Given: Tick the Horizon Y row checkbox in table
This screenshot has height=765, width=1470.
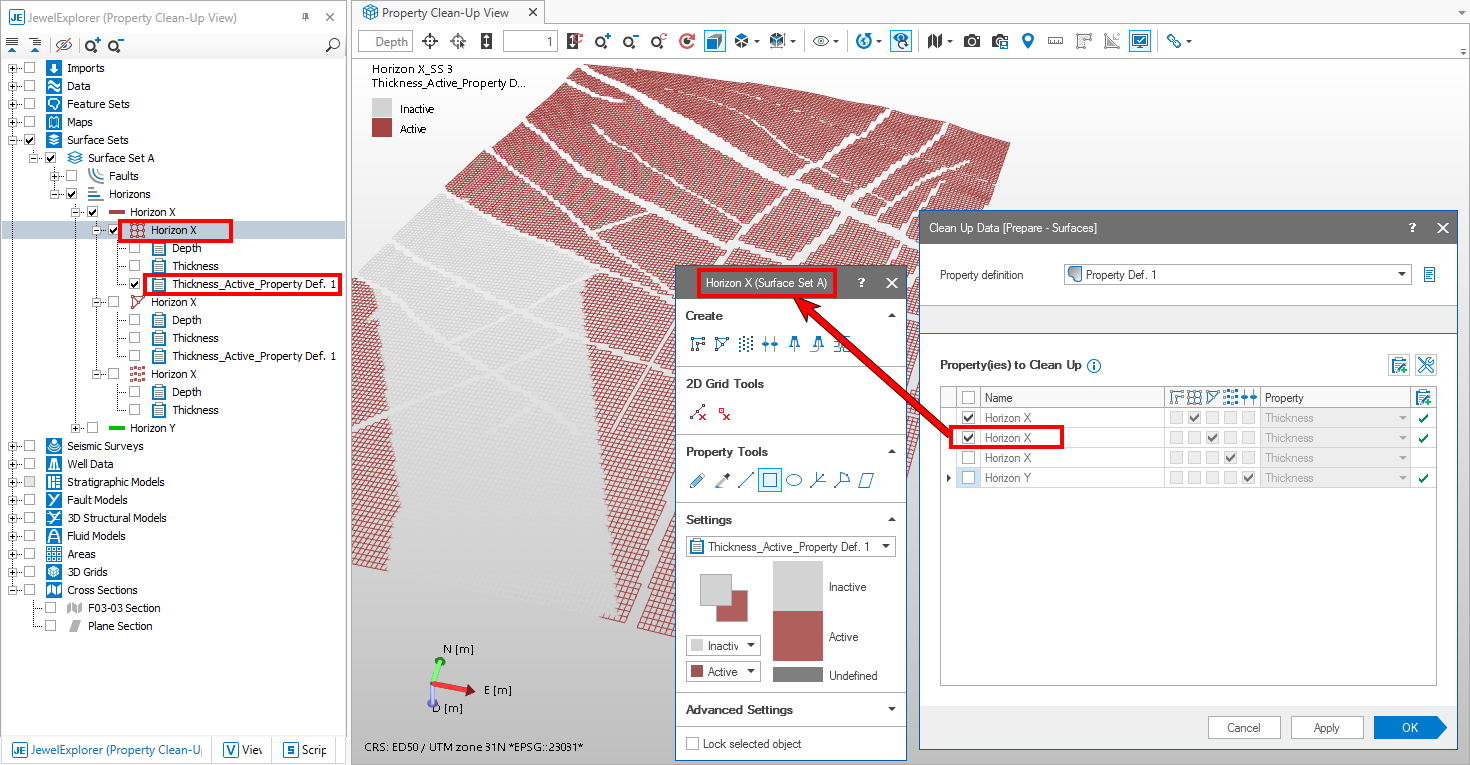Looking at the screenshot, I should coord(968,478).
